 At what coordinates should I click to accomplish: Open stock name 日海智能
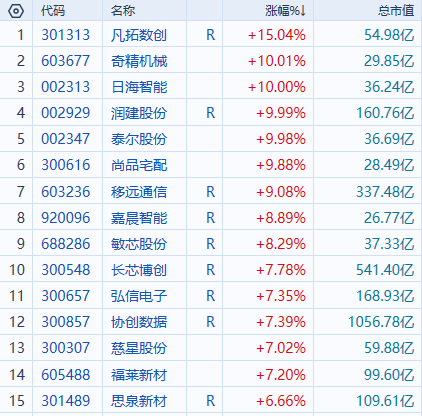point(139,87)
